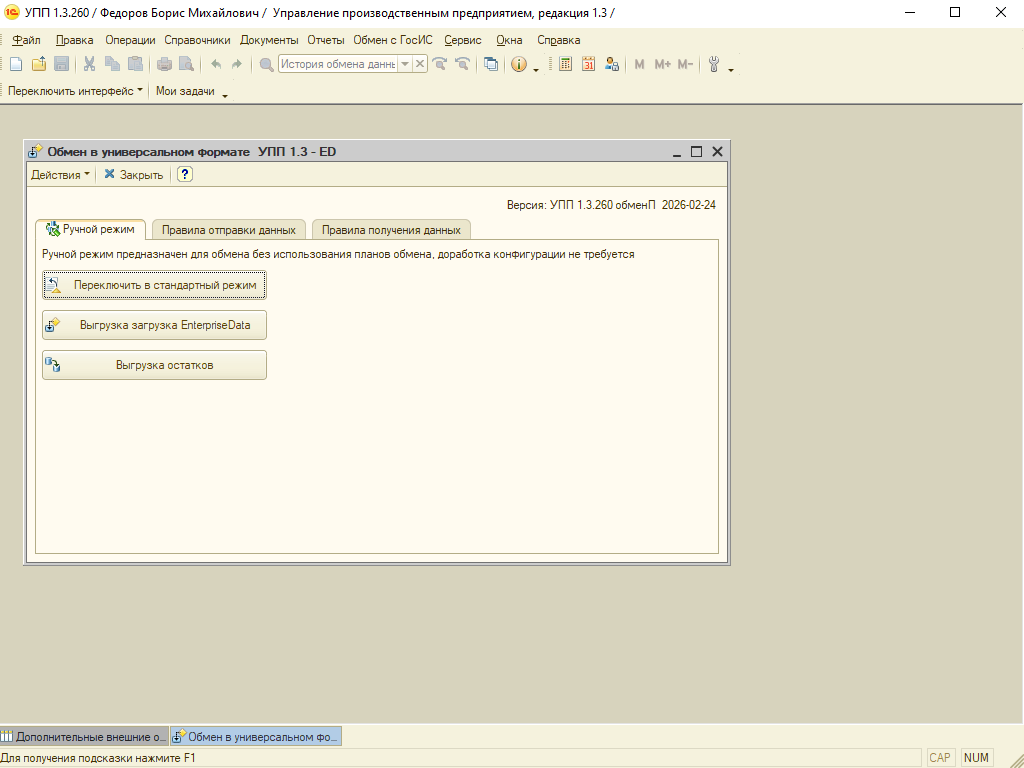Click Закрыть in exchange window toolbar
1024x768 pixels.
click(x=134, y=174)
